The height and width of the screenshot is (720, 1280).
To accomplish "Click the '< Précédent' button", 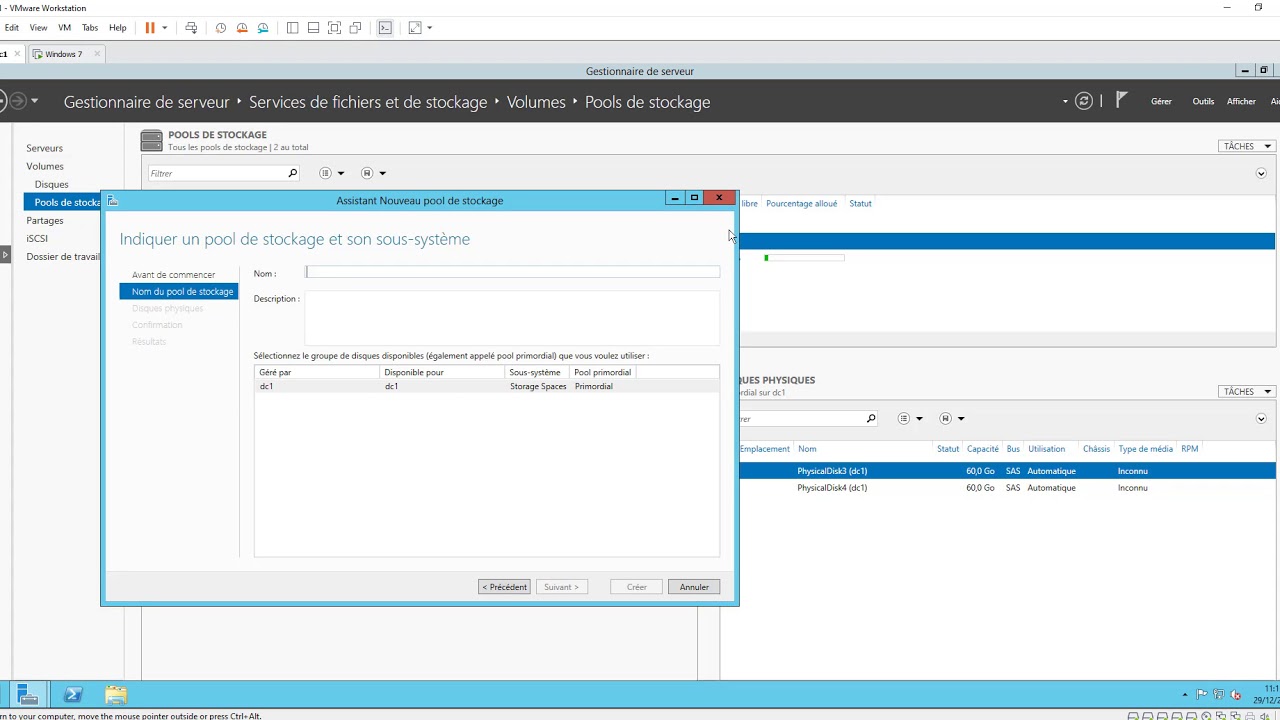I will point(504,587).
